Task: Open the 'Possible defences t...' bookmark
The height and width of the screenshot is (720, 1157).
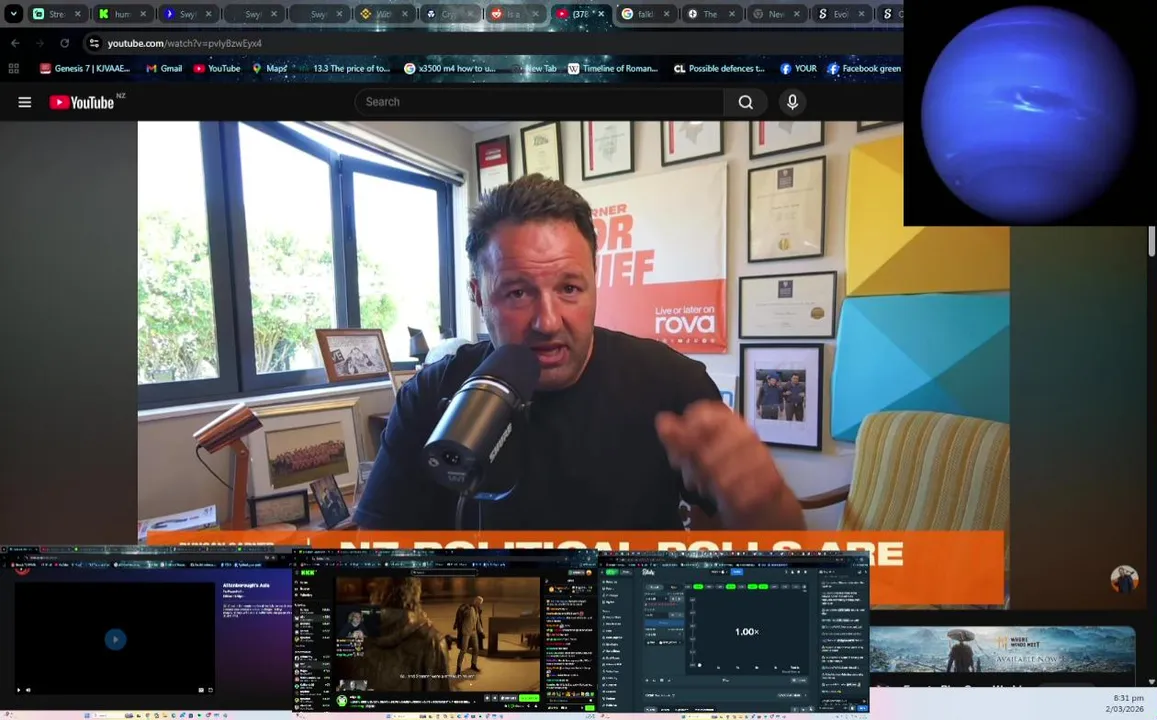Action: (x=719, y=69)
